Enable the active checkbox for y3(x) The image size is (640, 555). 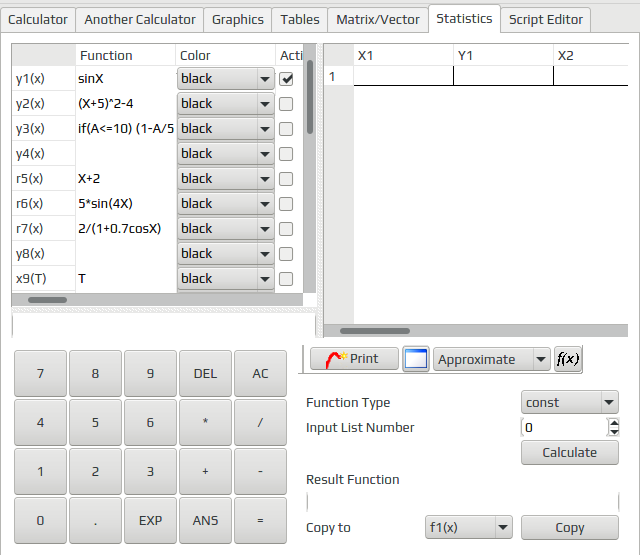pos(286,129)
